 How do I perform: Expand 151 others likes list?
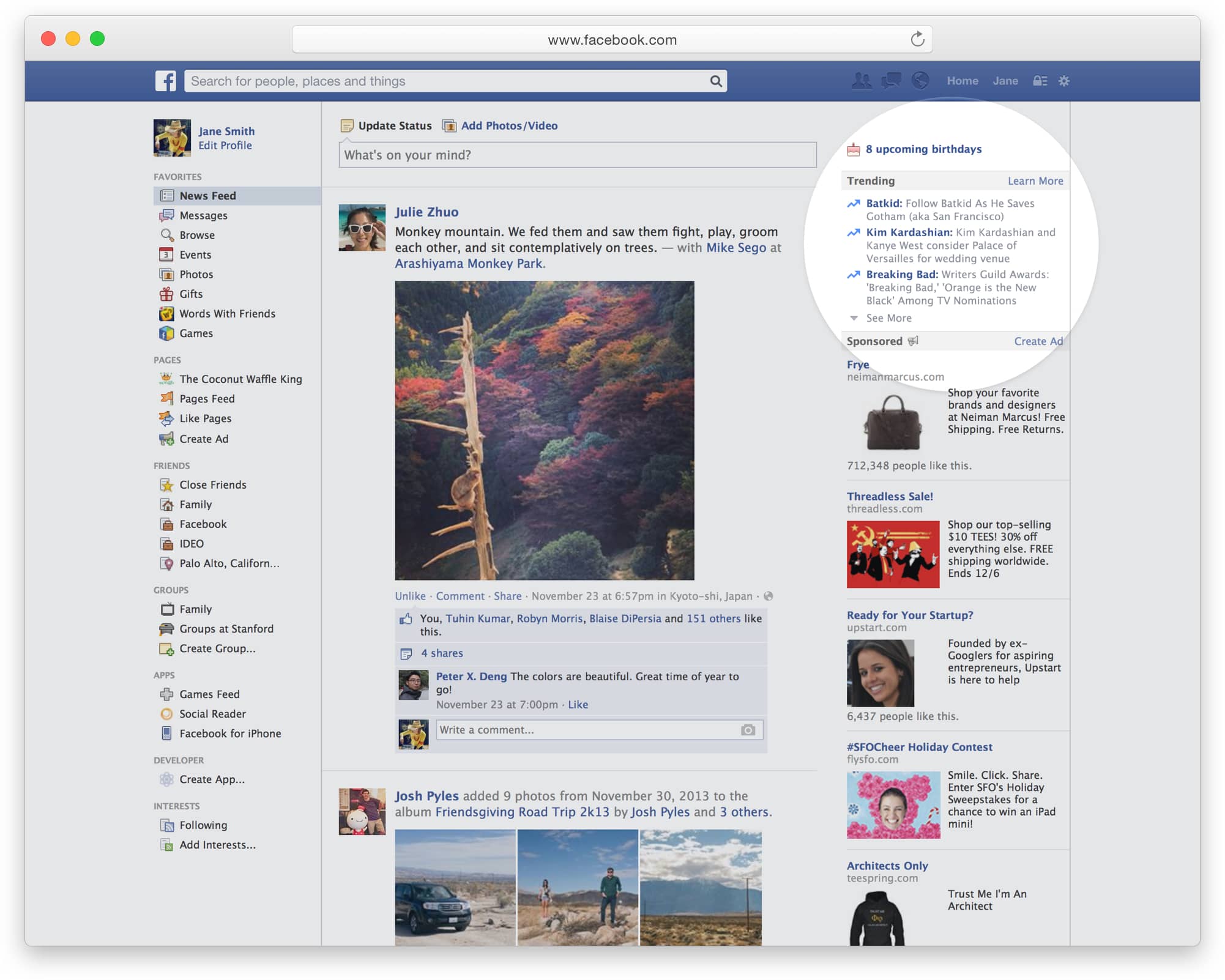point(713,618)
